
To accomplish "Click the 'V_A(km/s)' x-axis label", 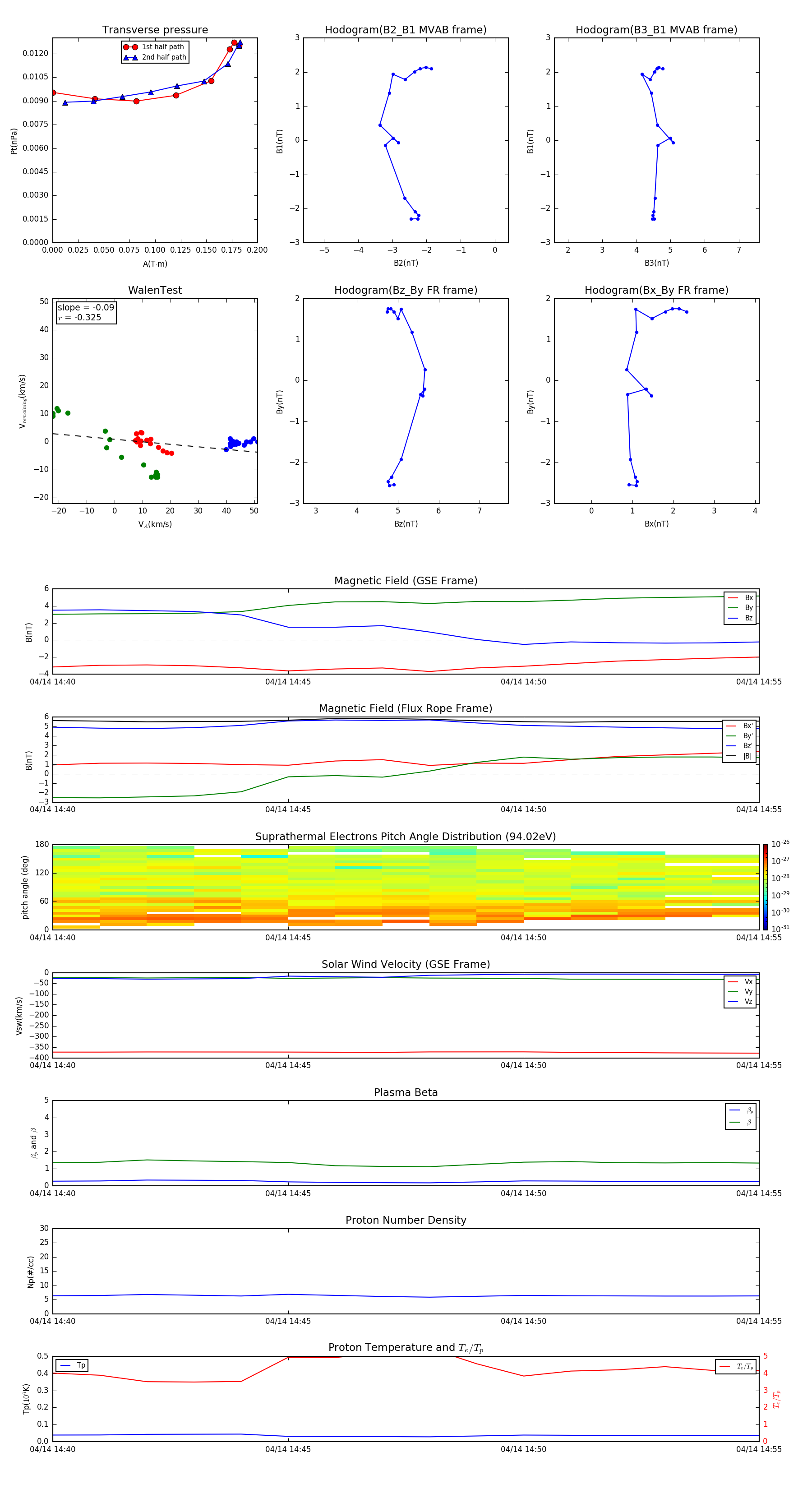I will pos(155,524).
